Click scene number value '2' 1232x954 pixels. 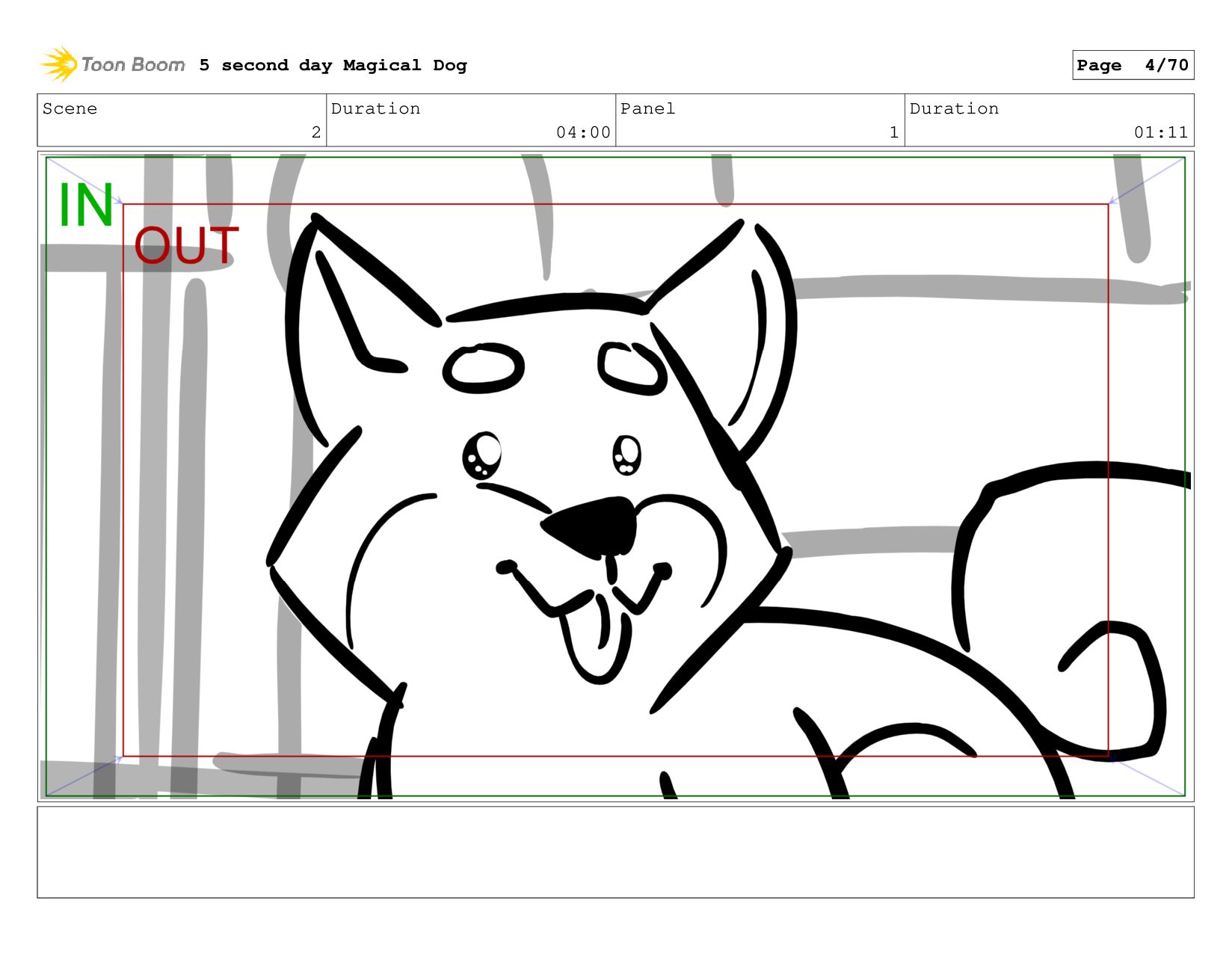pos(316,132)
